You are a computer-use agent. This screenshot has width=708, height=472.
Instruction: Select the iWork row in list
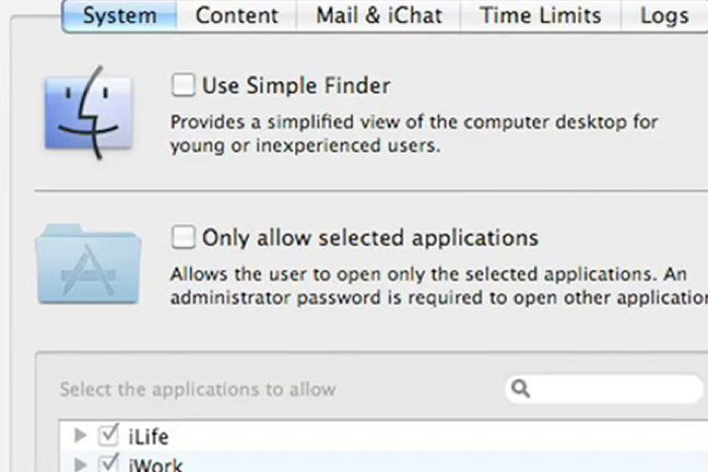(x=383, y=462)
